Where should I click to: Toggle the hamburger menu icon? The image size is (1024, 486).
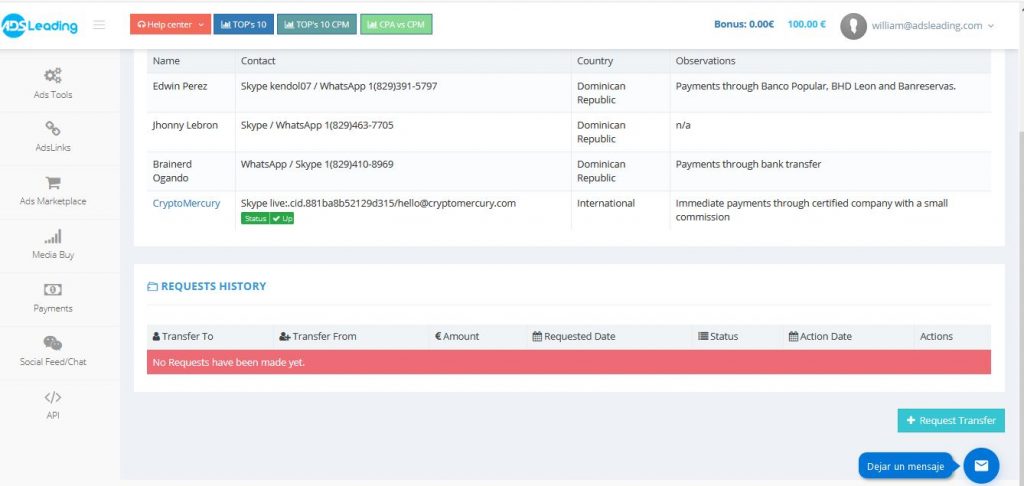click(99, 25)
